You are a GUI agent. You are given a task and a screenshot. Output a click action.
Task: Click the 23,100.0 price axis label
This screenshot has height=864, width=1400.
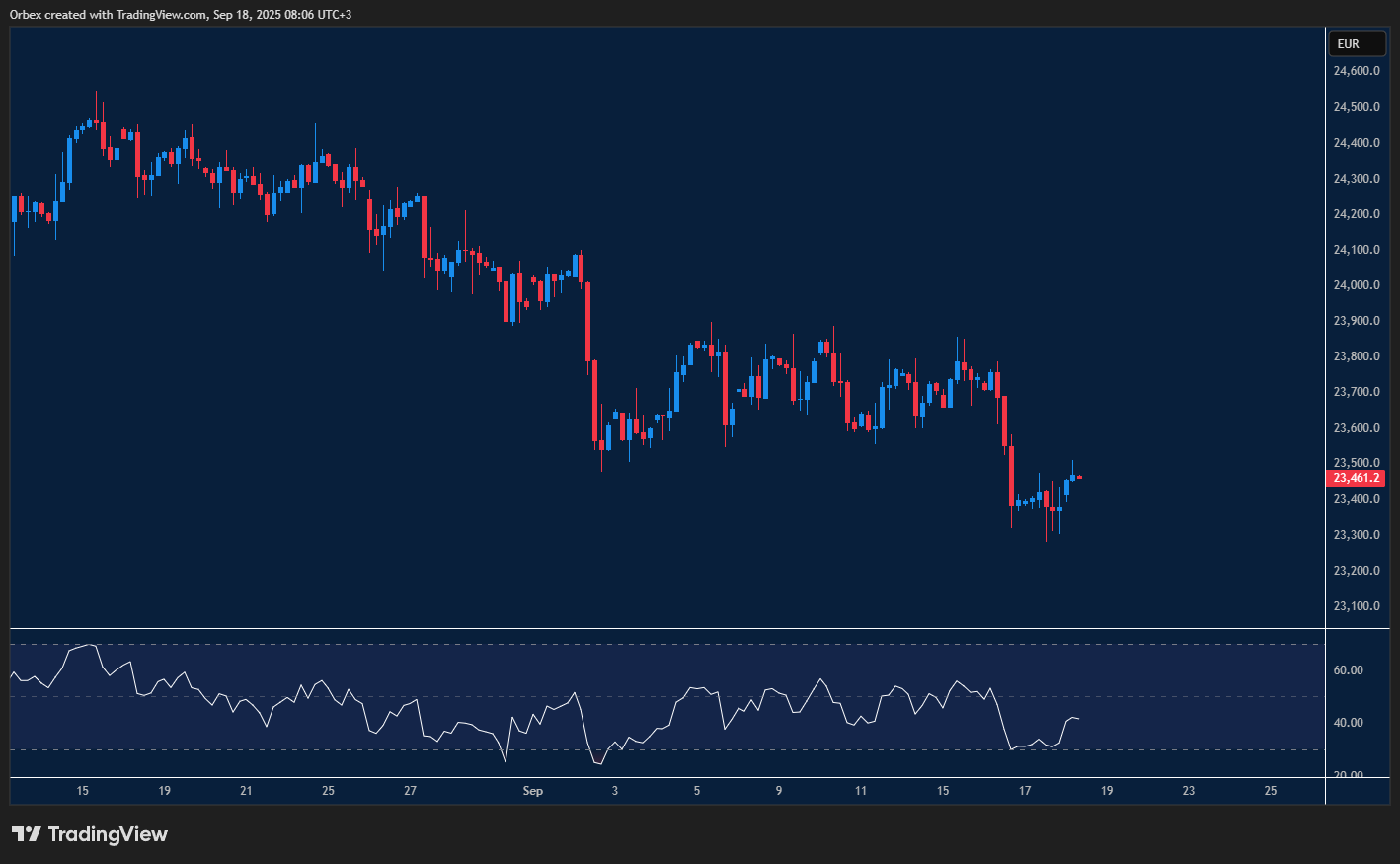pos(1357,606)
